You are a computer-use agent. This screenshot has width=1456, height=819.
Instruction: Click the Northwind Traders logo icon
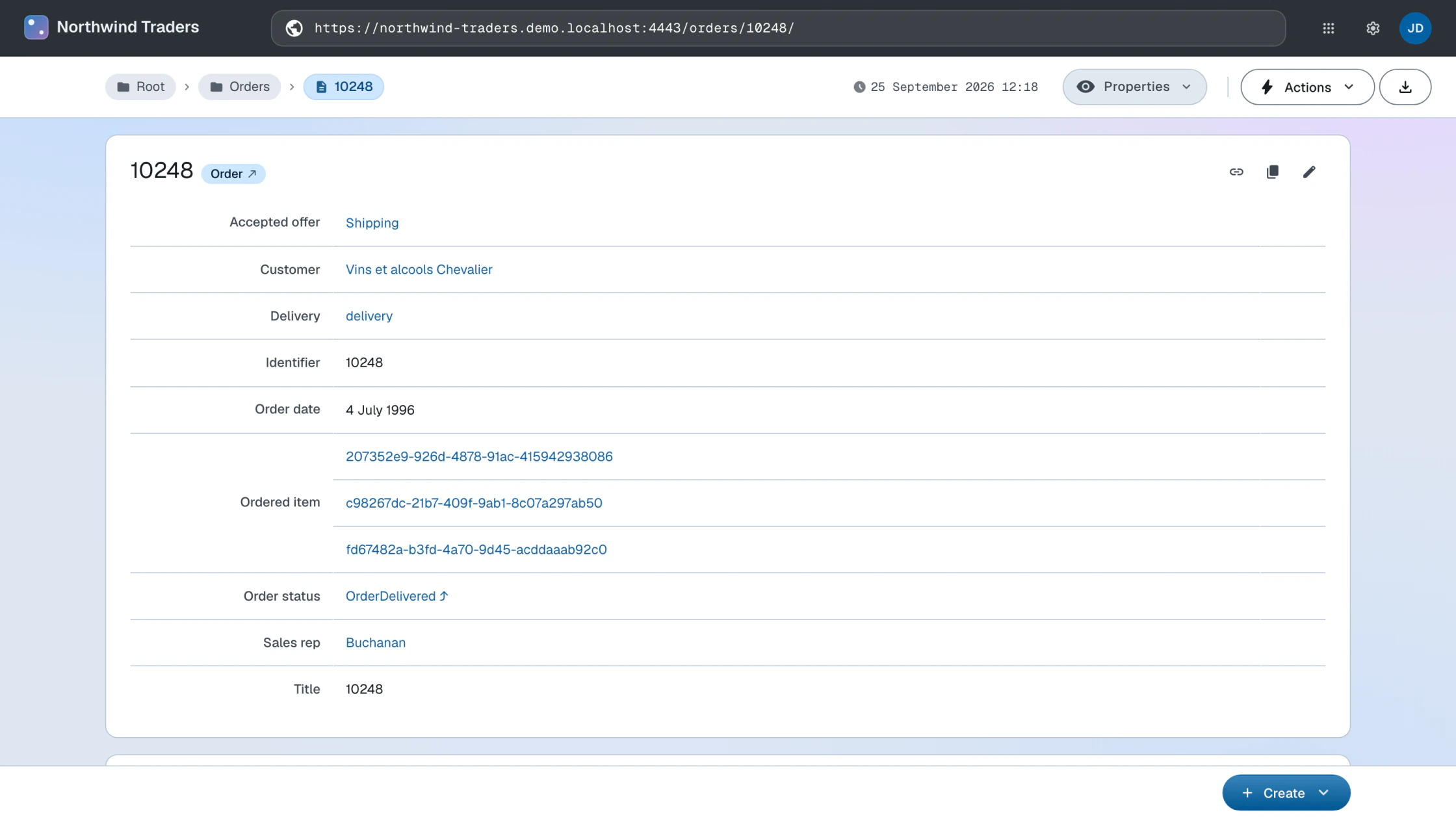click(36, 27)
